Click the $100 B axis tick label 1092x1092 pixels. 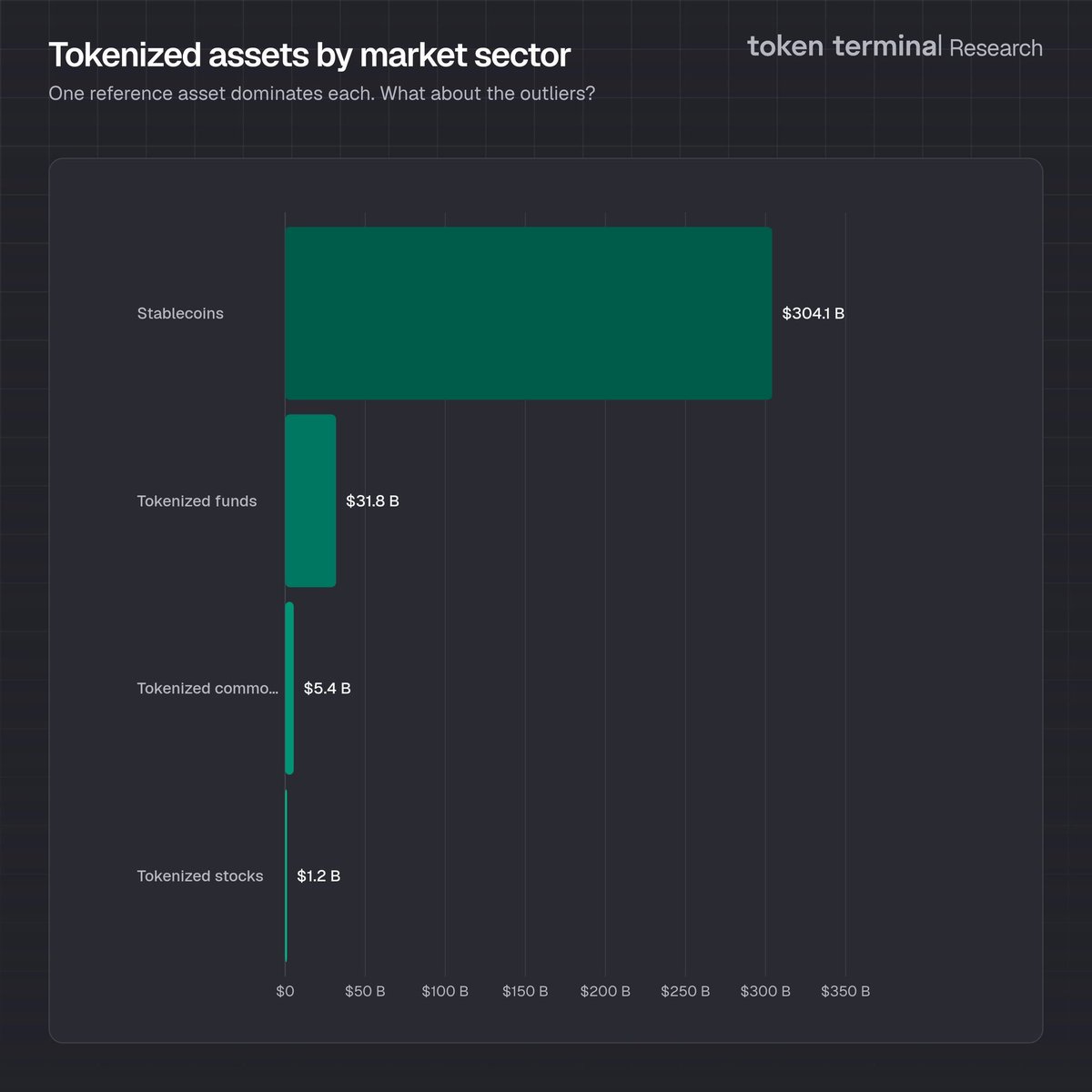pos(445,991)
